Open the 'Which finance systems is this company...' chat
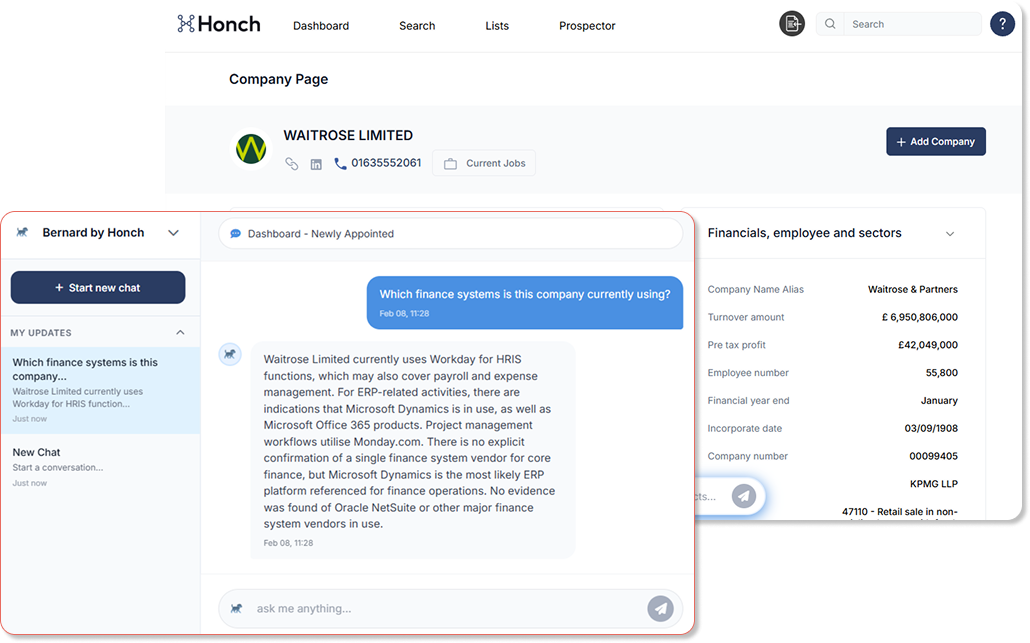Viewport: 1030px width, 643px height. click(x=101, y=390)
